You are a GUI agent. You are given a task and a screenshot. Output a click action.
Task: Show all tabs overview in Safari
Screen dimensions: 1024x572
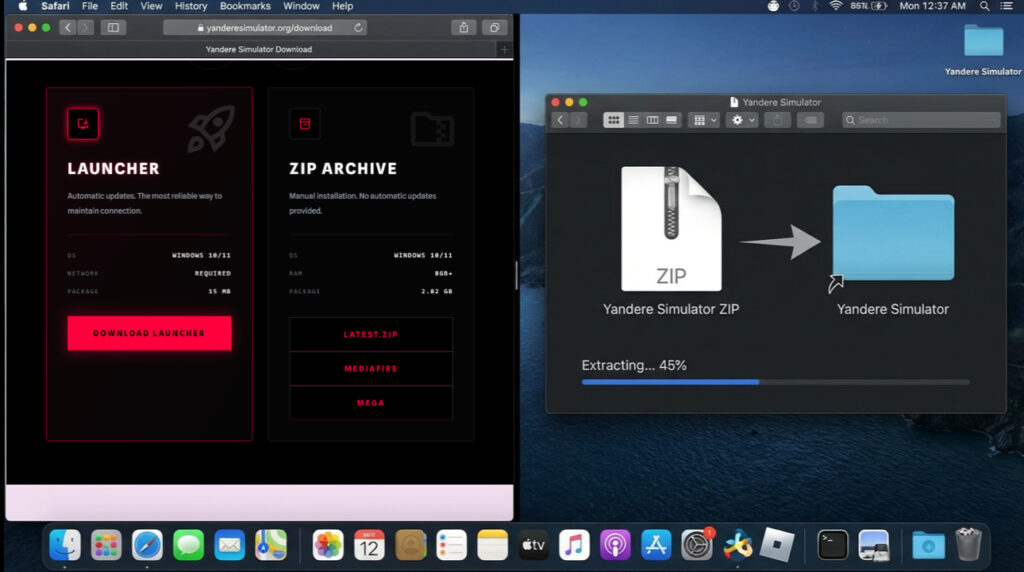point(494,27)
